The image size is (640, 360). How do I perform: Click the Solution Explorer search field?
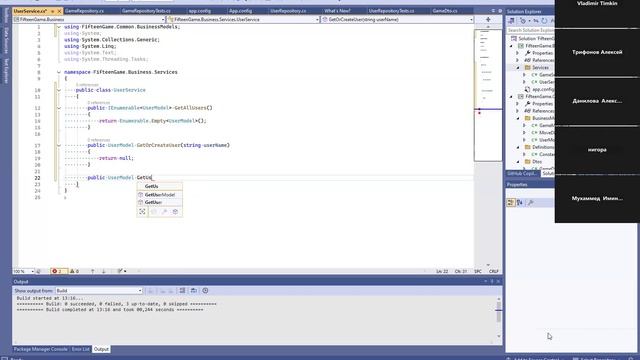[x=531, y=30]
